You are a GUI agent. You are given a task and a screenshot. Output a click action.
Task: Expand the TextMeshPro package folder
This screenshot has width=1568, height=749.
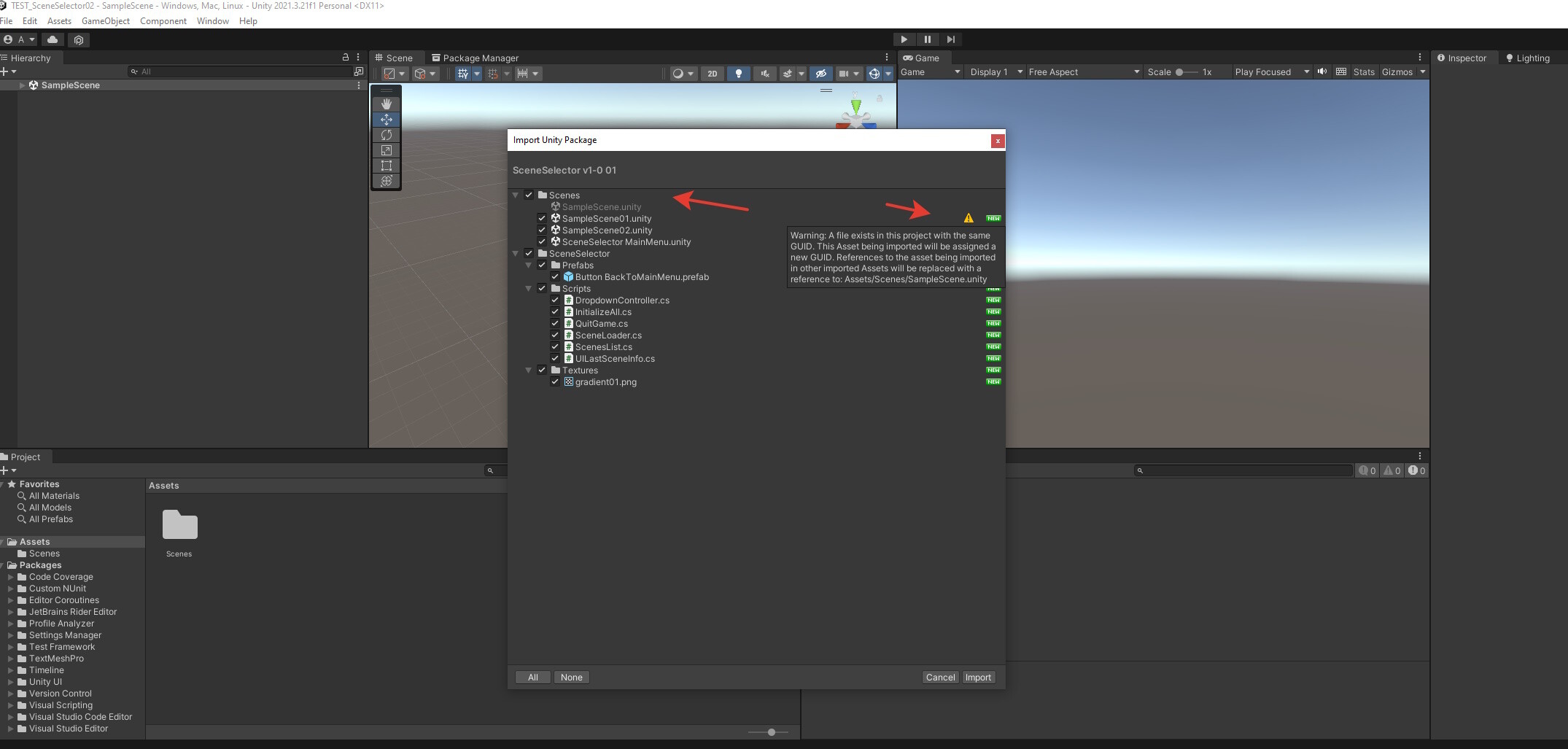(11, 659)
